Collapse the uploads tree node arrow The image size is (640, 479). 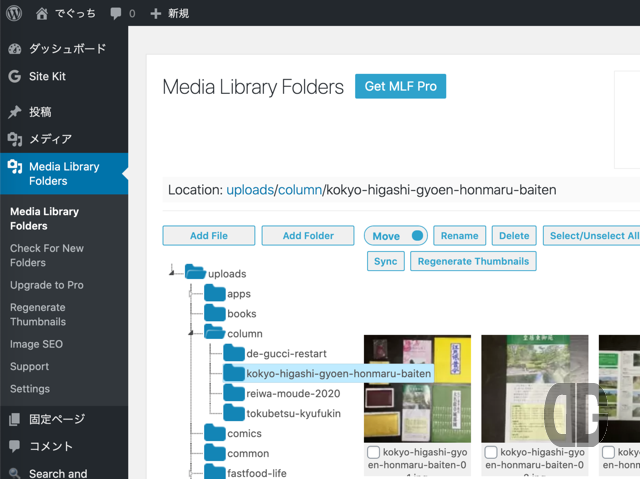pyautogui.click(x=172, y=272)
